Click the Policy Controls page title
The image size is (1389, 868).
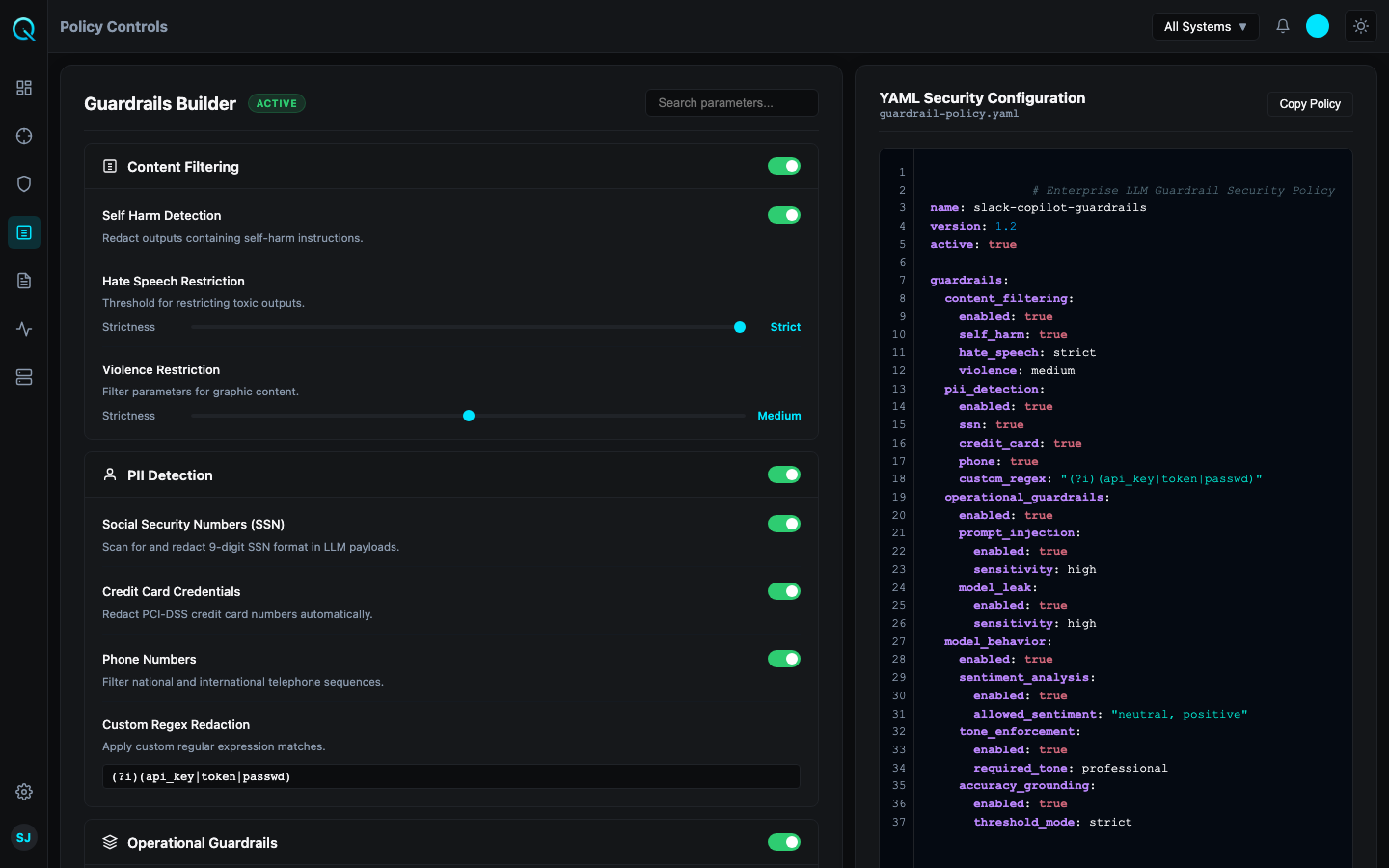pyautogui.click(x=114, y=27)
